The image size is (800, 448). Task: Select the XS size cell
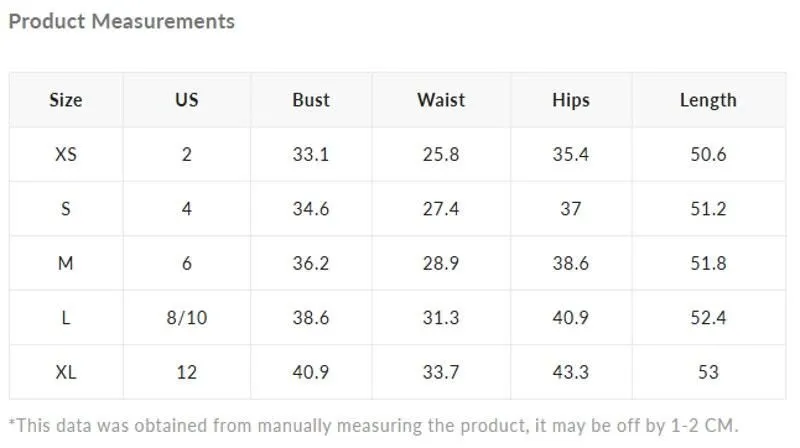pos(66,154)
